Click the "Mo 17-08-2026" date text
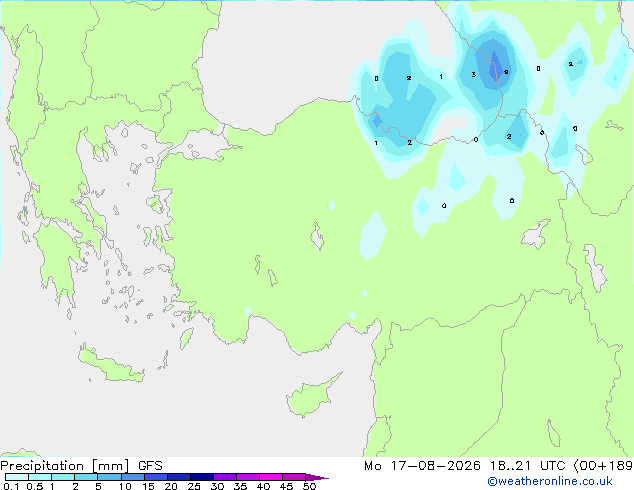 [422, 466]
